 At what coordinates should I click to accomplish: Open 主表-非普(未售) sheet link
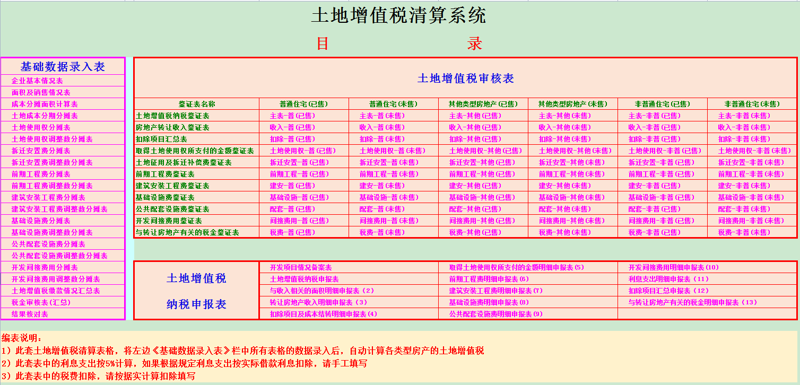(x=744, y=116)
